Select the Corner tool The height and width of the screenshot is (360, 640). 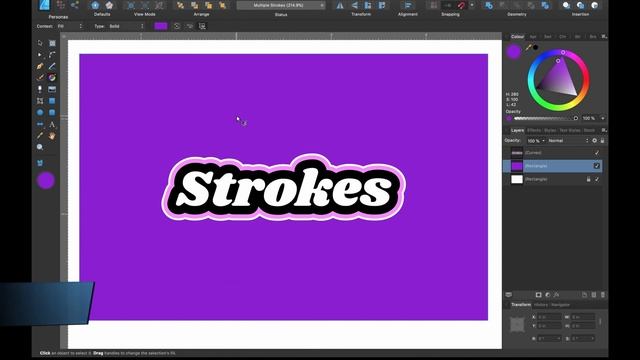52,54
